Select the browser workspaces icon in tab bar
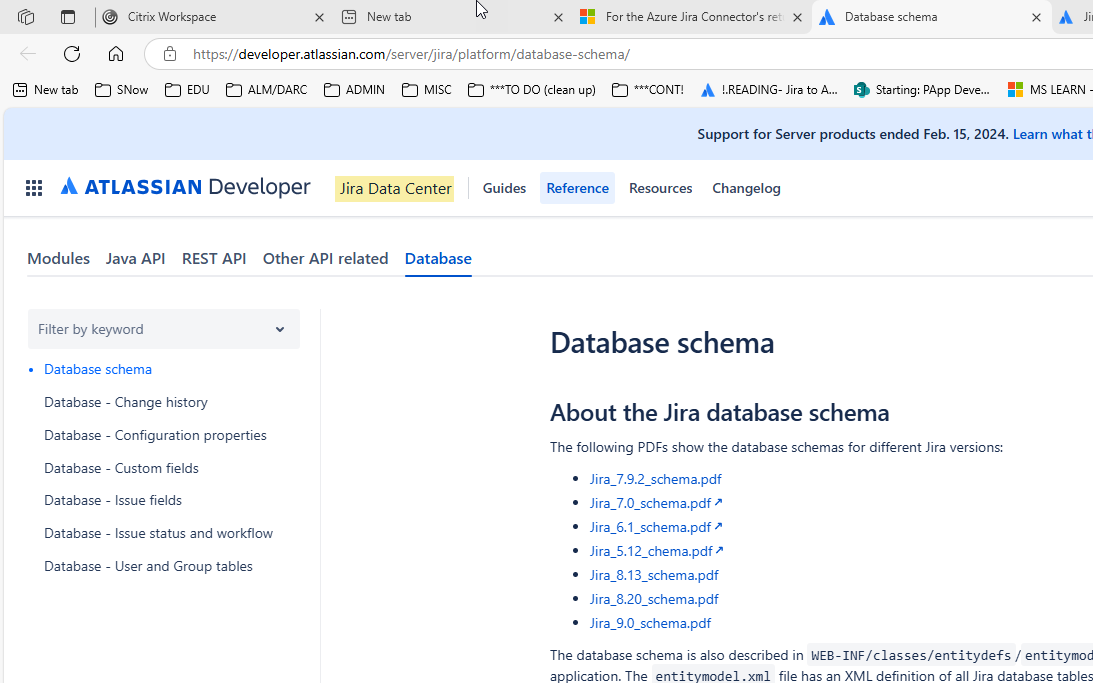Screen dimensions: 1093x683 click(25, 17)
